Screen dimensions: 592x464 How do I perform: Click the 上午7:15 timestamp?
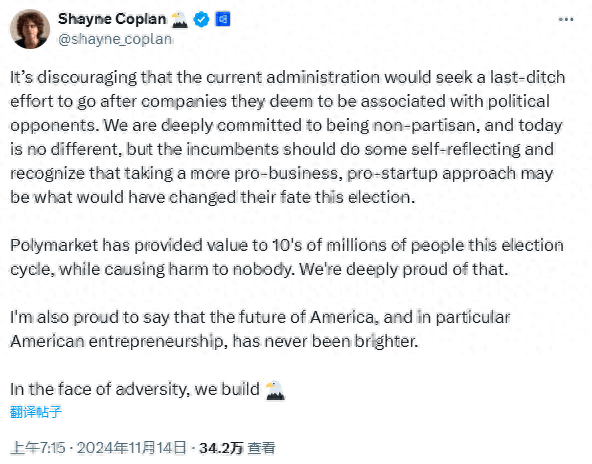pos(38,448)
